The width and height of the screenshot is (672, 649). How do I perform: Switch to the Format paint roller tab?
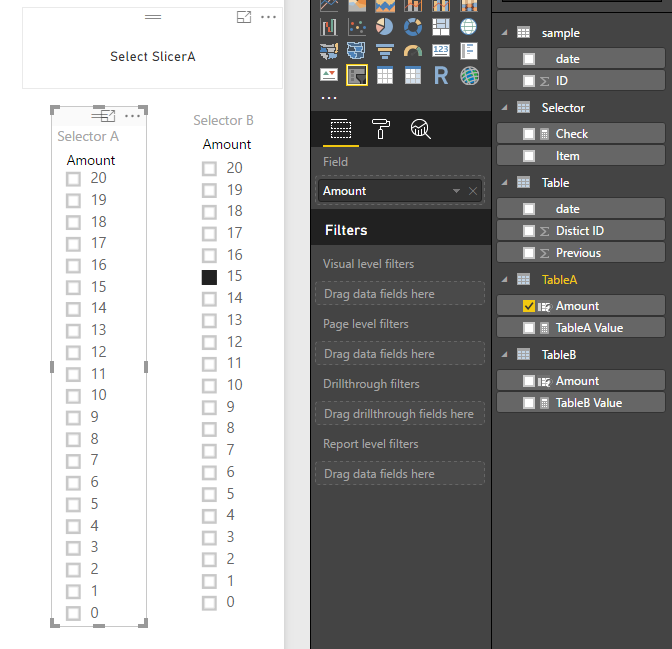tap(381, 129)
